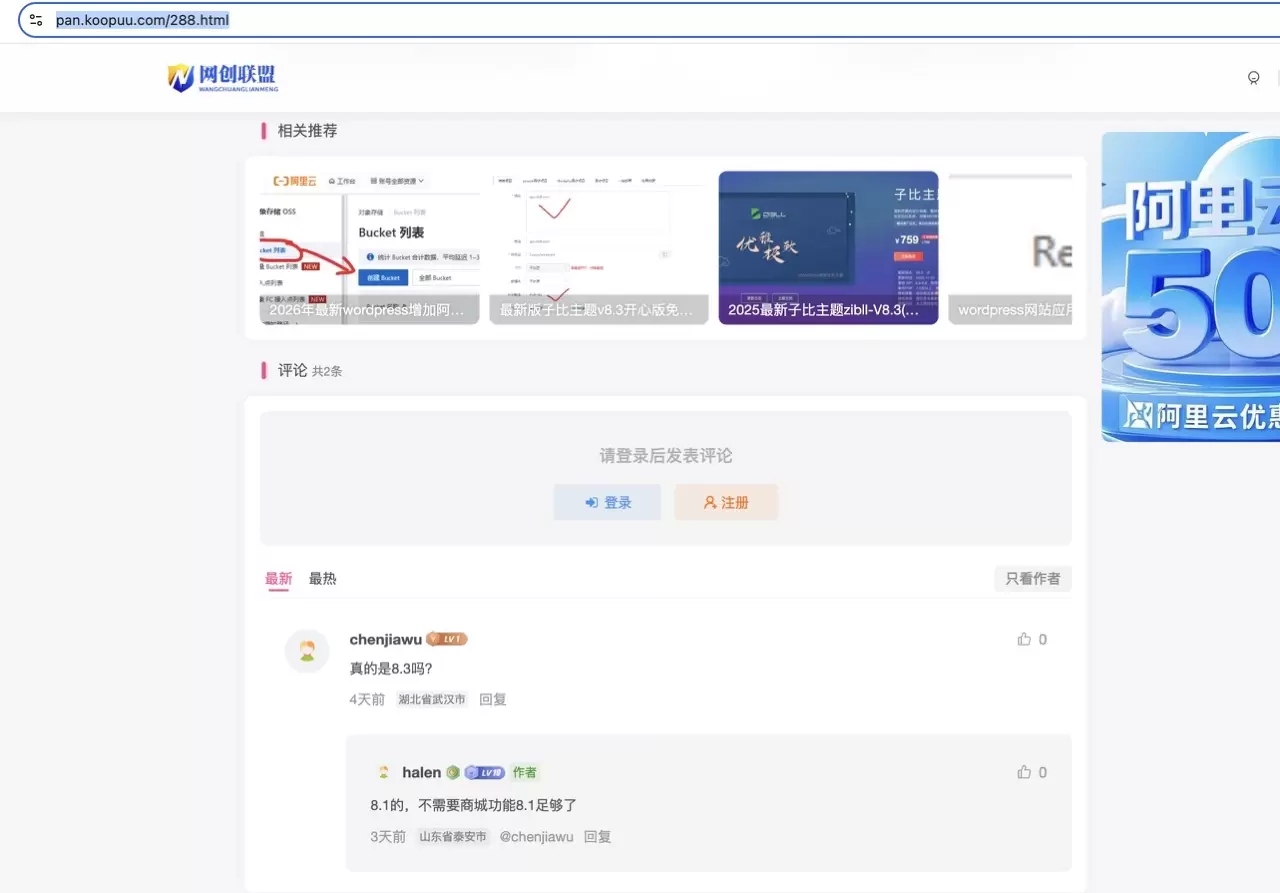Viewport: 1280px width, 893px height.
Task: Click the site info icon in address bar
Action: pyautogui.click(x=36, y=20)
